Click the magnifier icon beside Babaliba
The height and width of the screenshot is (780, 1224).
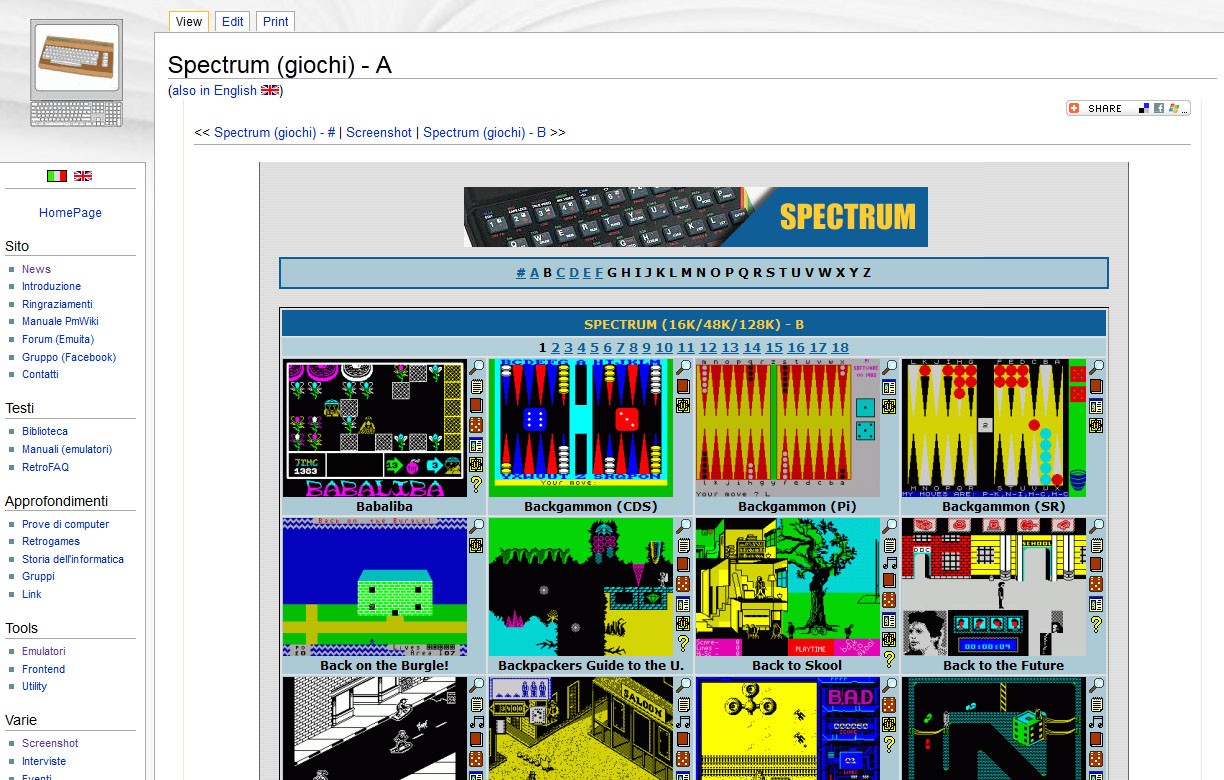(476, 368)
